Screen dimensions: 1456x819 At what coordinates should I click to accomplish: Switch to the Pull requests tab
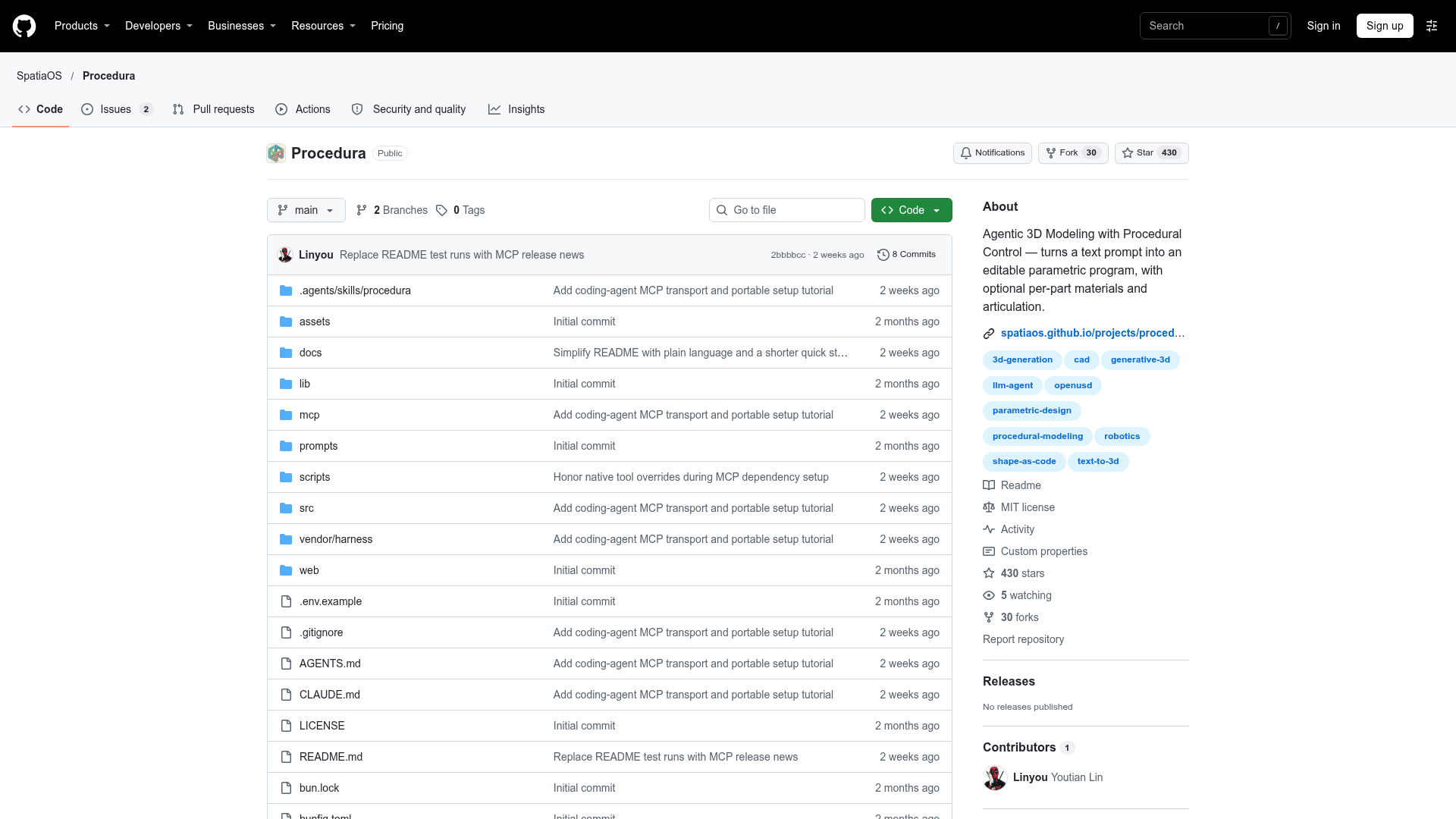coord(214,109)
